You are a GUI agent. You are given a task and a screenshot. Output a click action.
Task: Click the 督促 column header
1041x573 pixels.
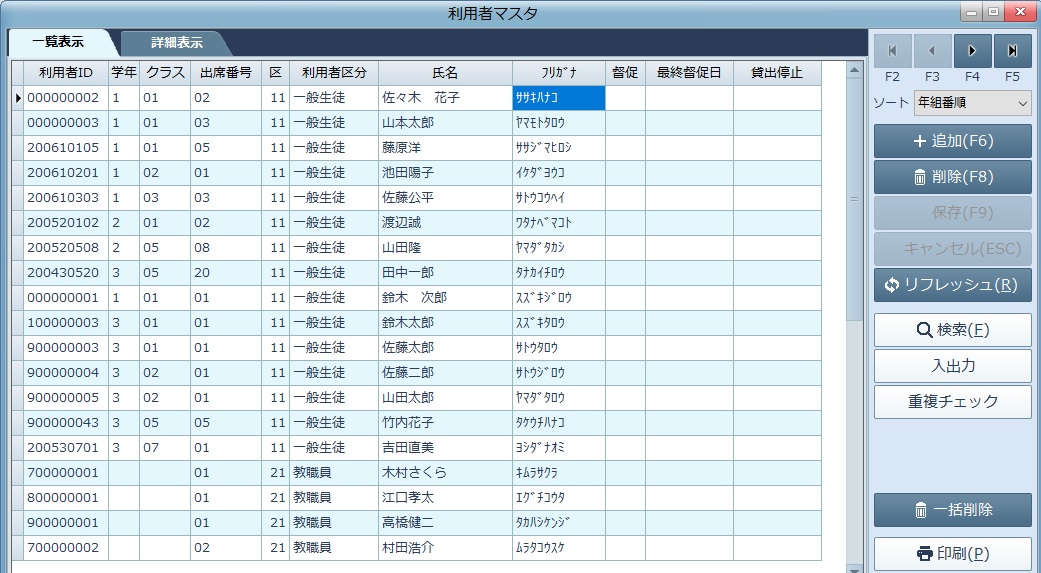point(625,73)
